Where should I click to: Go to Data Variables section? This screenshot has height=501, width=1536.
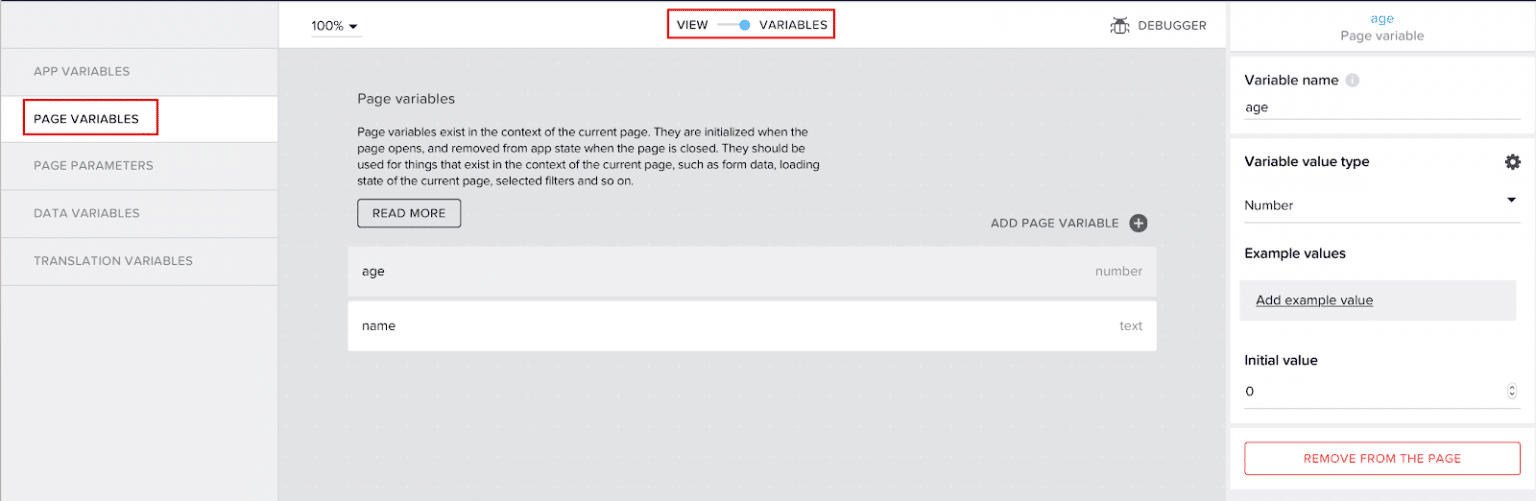tap(87, 213)
